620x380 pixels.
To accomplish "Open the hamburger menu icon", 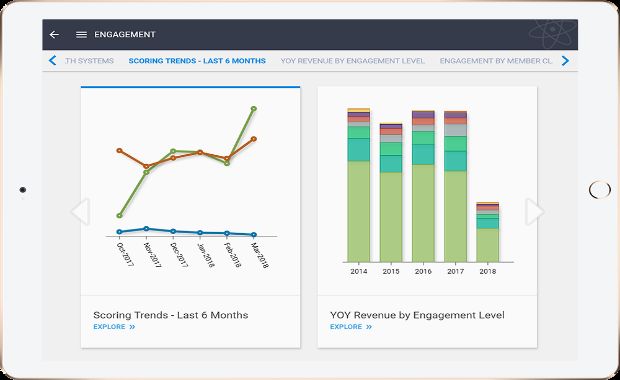I will pos(81,35).
